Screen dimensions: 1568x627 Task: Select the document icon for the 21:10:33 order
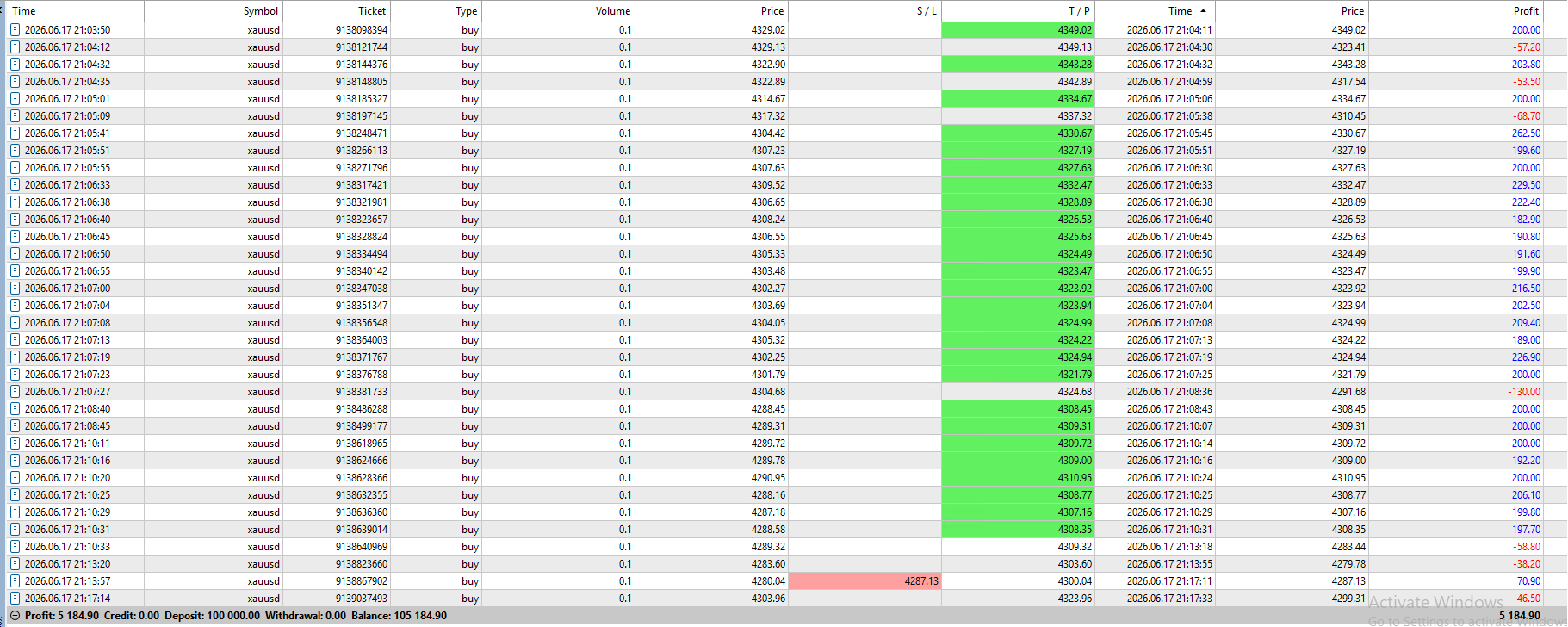(15, 547)
